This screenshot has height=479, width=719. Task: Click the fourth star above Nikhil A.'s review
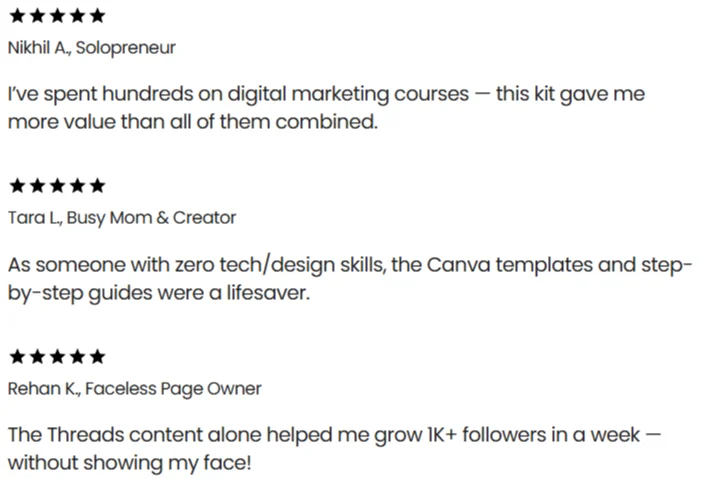coord(76,16)
